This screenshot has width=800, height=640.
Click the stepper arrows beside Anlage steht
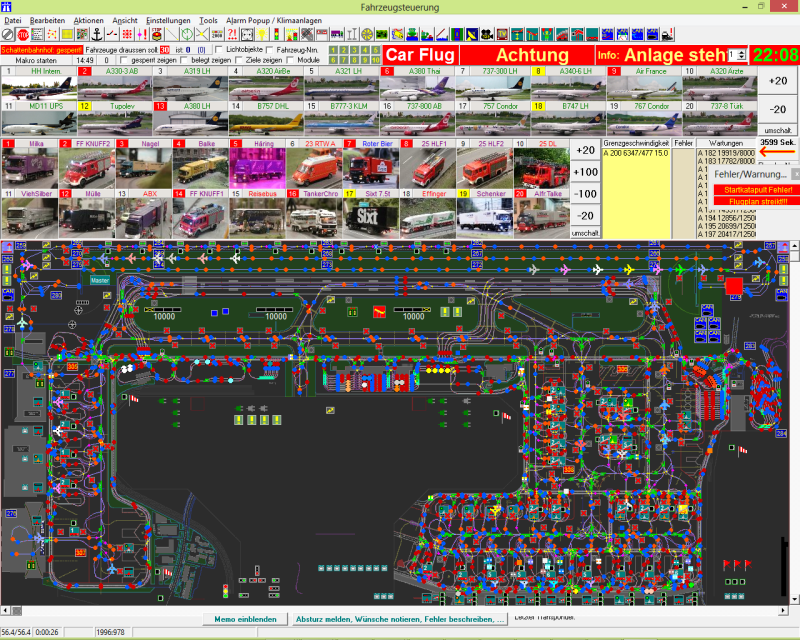(x=742, y=55)
